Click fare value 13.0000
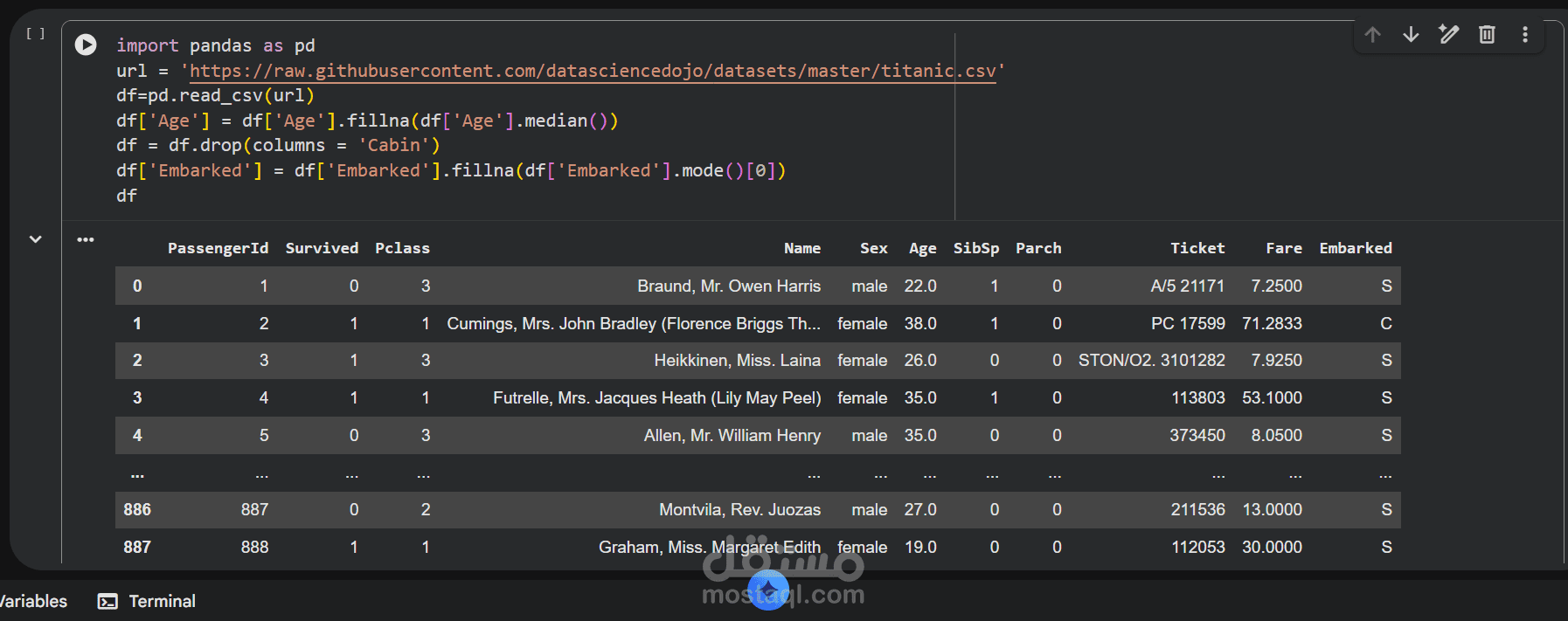This screenshot has width=1568, height=621. tap(1272, 509)
